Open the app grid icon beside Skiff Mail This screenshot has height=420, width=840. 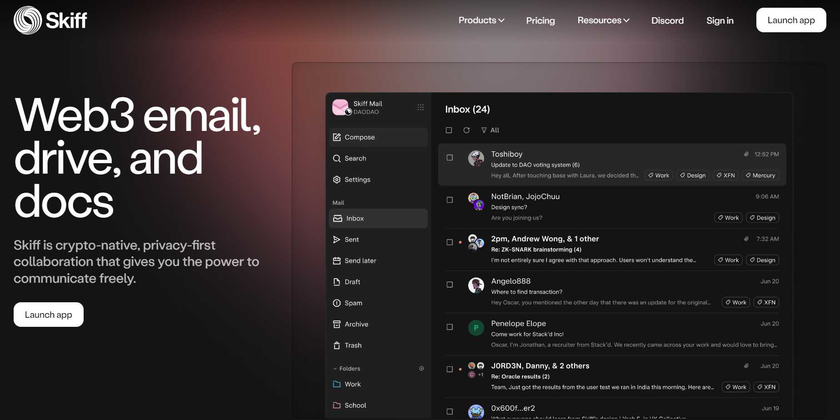[420, 107]
